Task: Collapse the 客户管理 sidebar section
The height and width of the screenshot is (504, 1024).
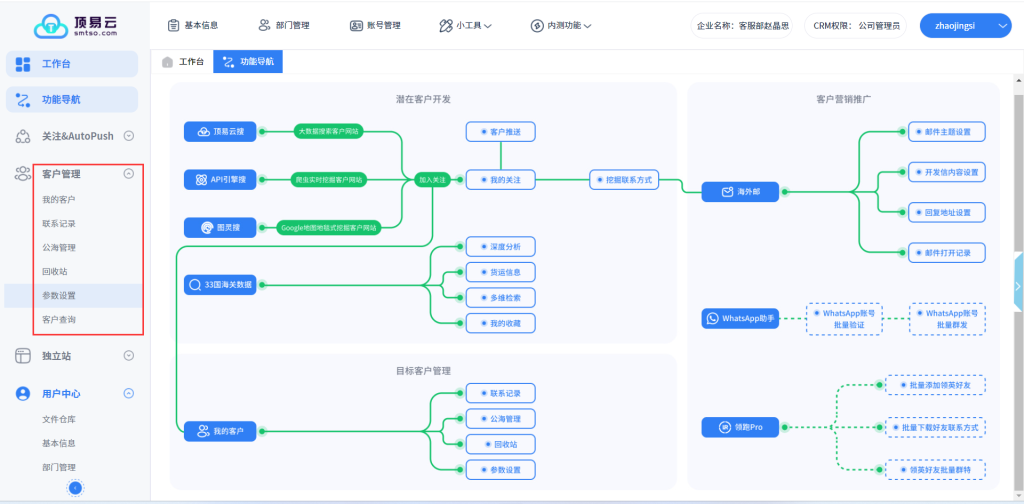Action: tap(128, 174)
